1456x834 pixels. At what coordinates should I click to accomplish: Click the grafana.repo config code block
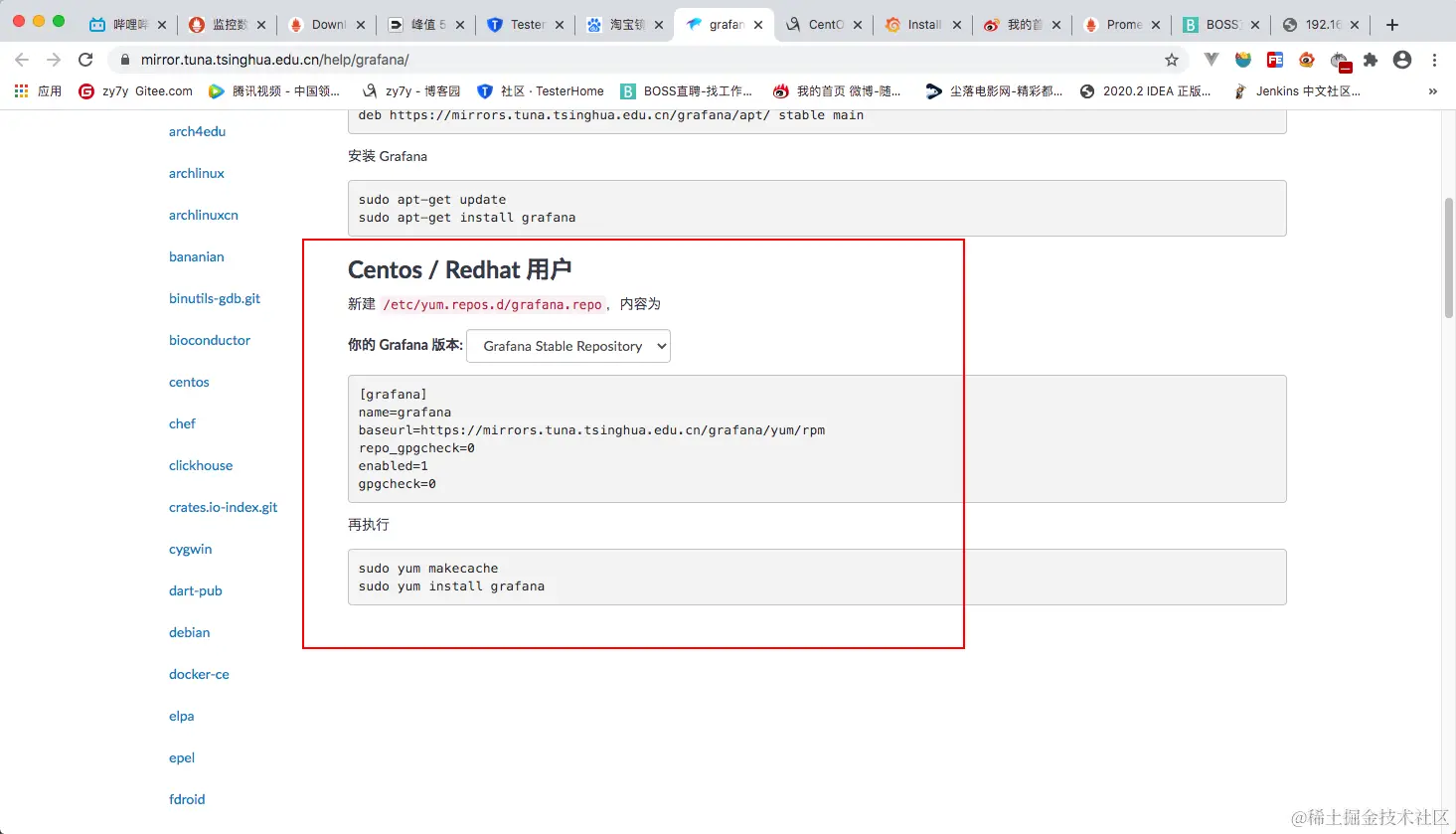tap(817, 438)
